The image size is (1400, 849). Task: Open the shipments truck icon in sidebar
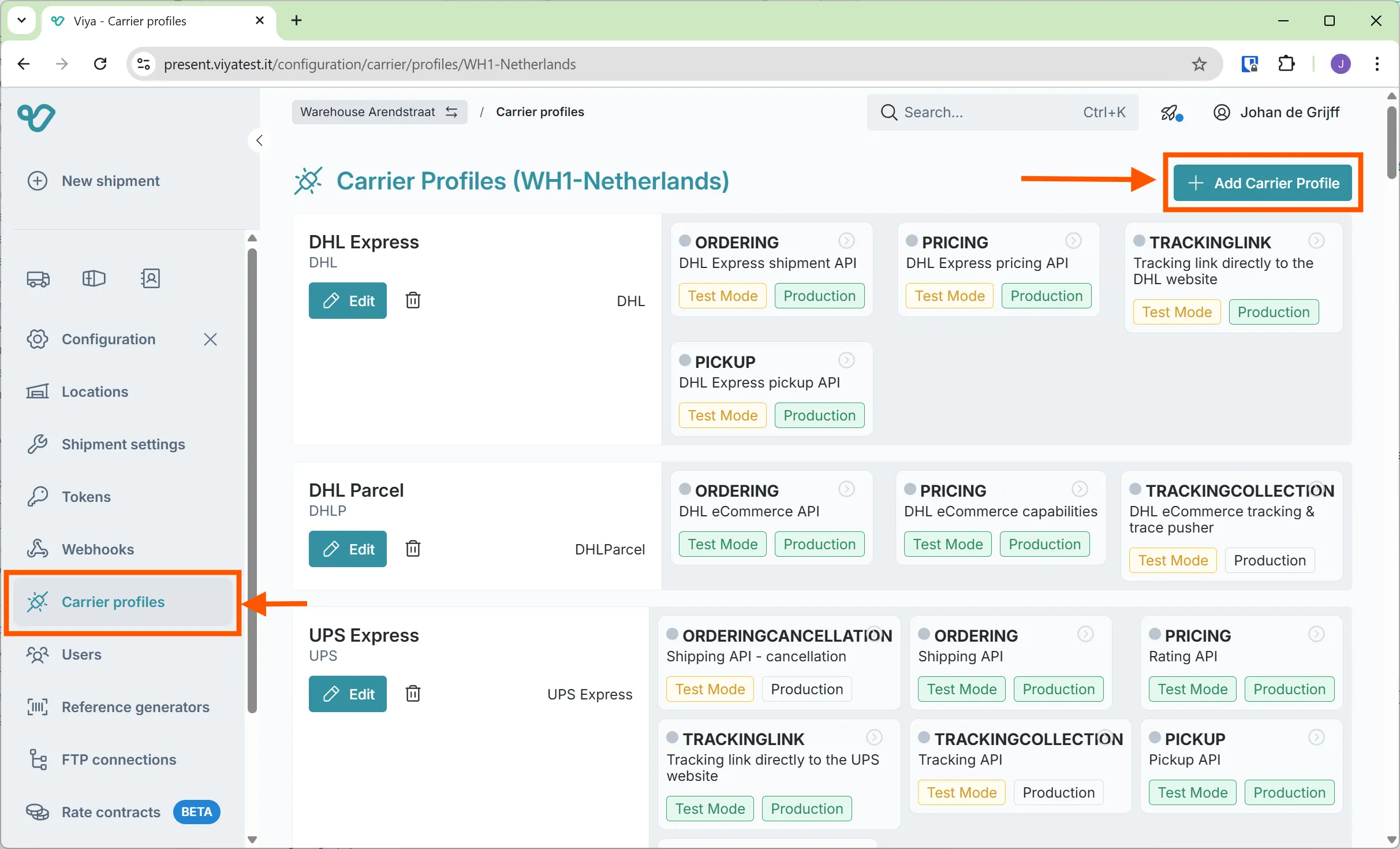[38, 279]
